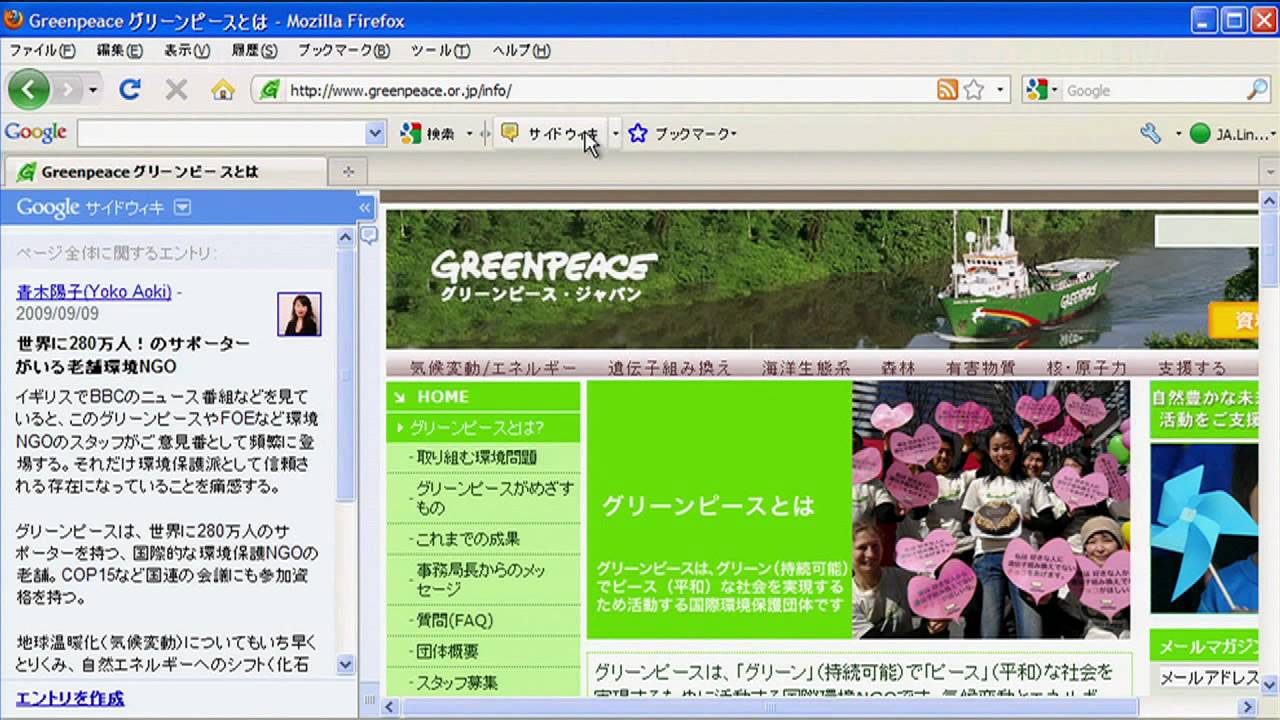
Task: Click the Google Toolbar 検索 button
Action: (x=428, y=133)
